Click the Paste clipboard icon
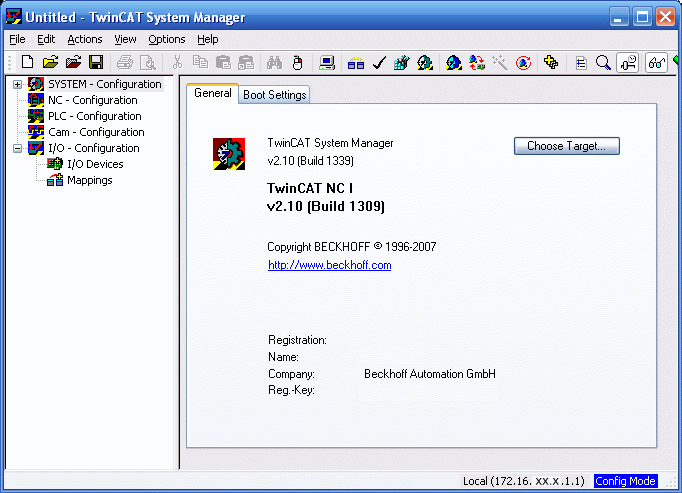This screenshot has width=682, height=493. (x=223, y=63)
